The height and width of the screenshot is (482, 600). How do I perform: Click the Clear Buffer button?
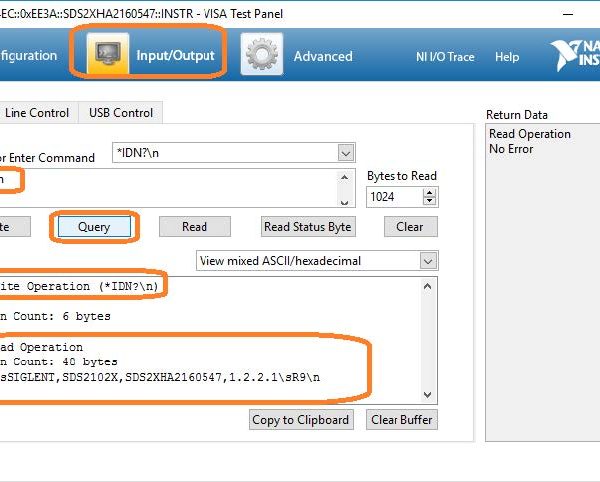point(402,420)
